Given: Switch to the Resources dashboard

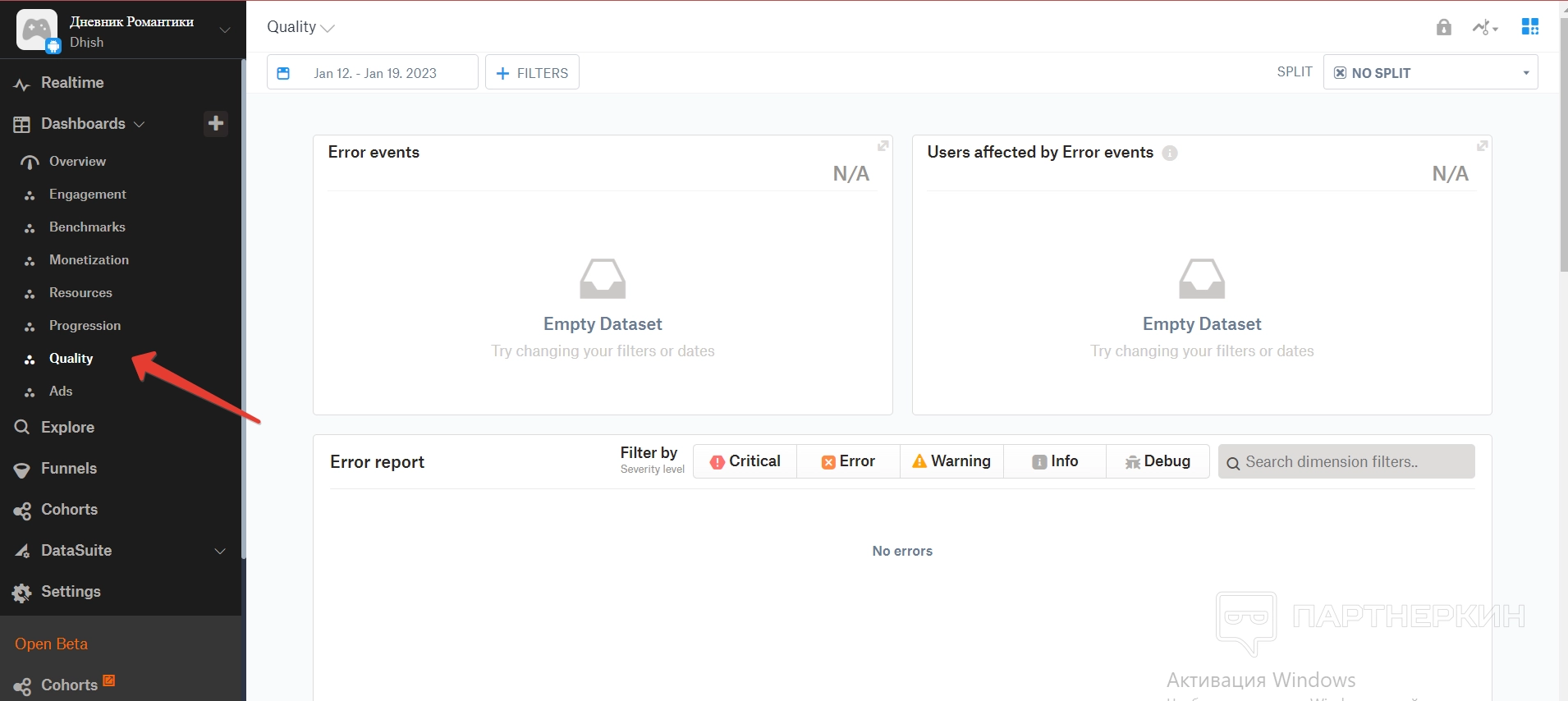Looking at the screenshot, I should (x=80, y=293).
